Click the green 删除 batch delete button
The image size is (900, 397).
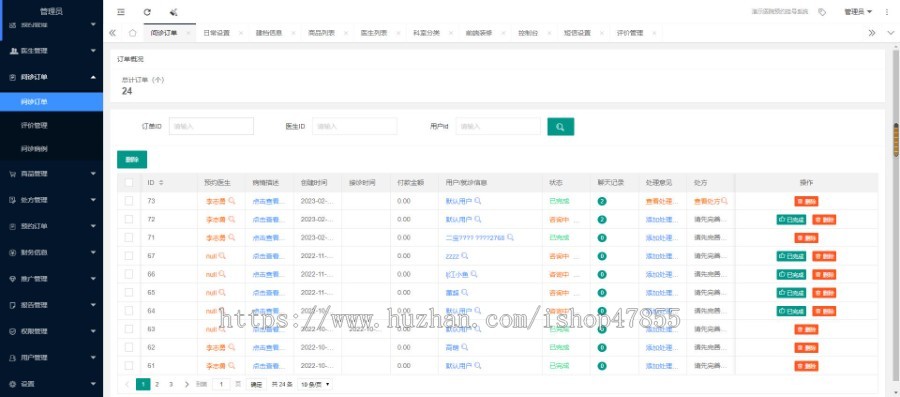pos(132,159)
